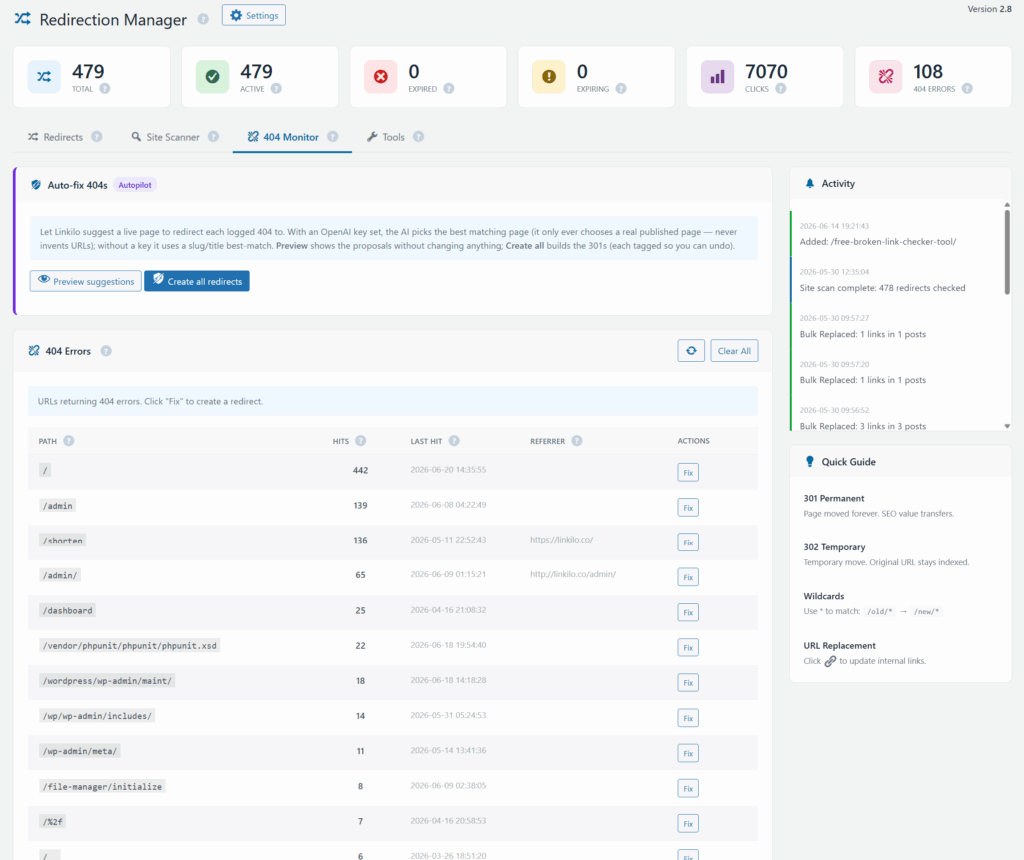Click 'Site scan complete: 478 redirects checked' entry

pyautogui.click(x=882, y=288)
